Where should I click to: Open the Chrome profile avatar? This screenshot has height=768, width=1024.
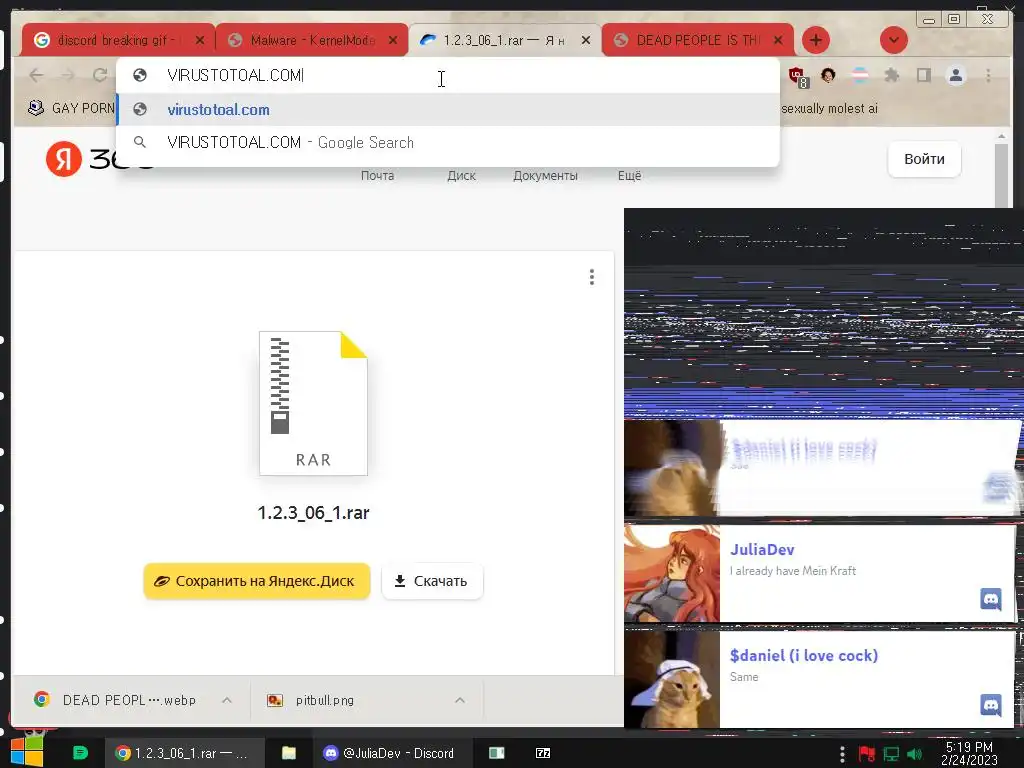(955, 75)
